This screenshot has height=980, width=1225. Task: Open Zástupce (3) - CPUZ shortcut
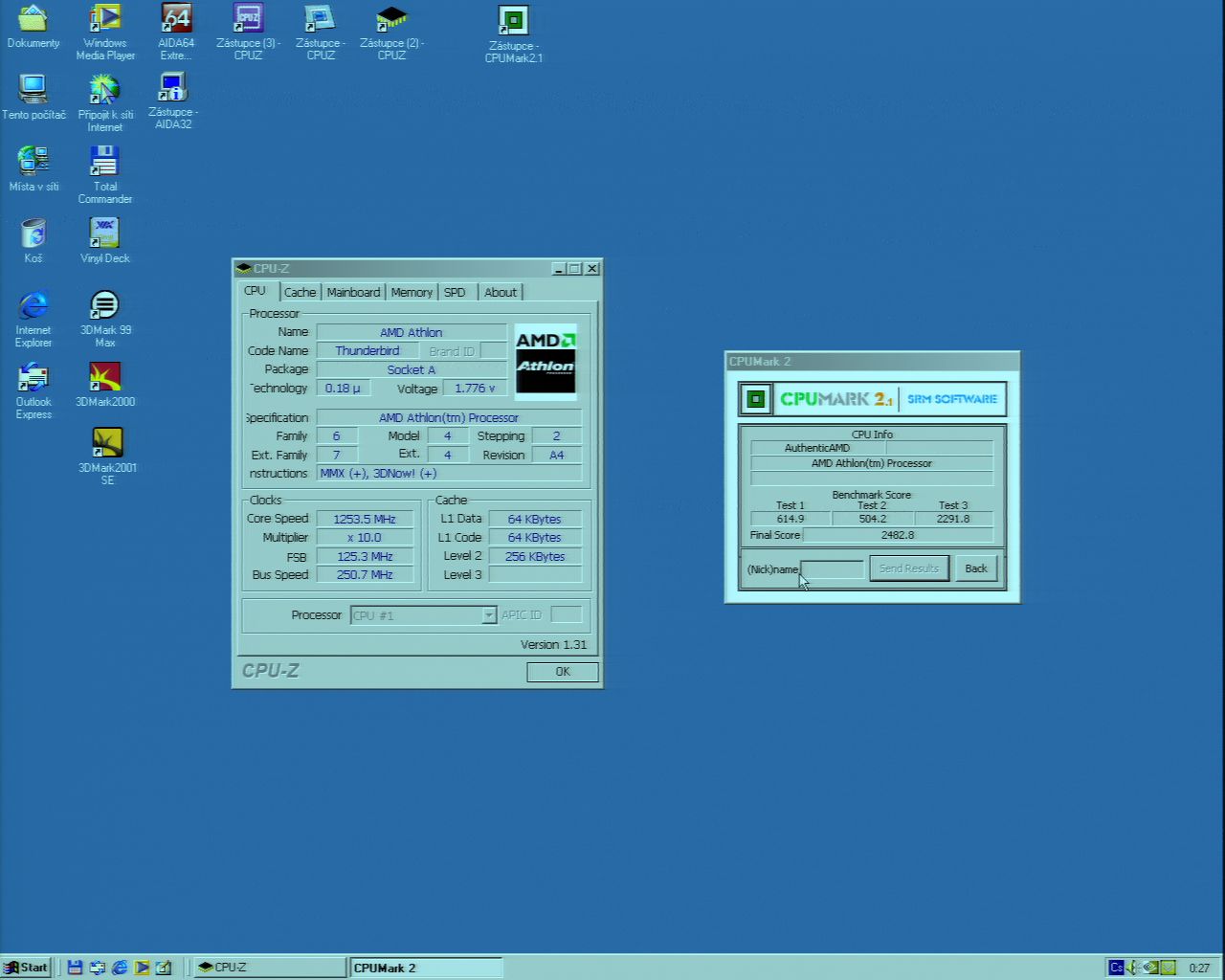[248, 32]
